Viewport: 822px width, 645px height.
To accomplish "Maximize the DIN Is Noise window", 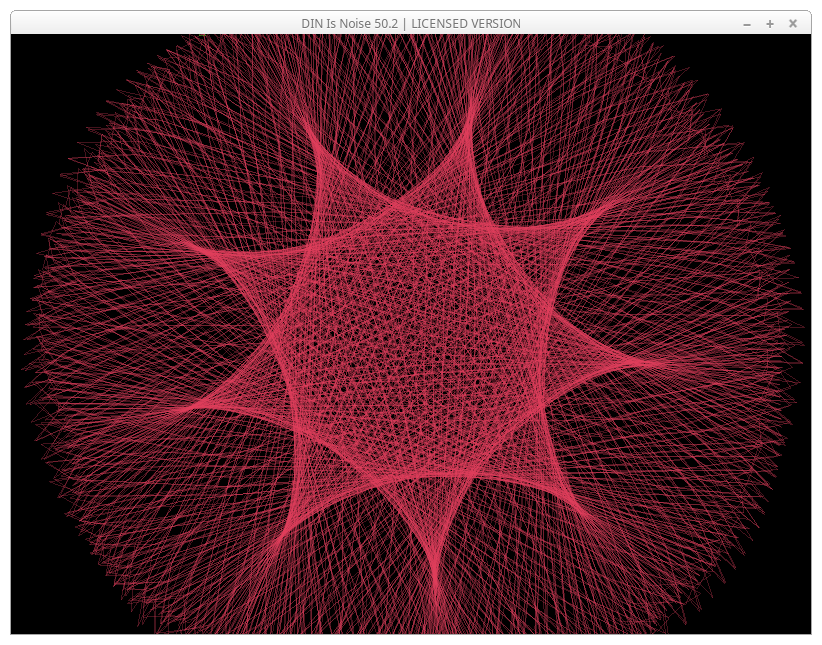I will tap(770, 23).
